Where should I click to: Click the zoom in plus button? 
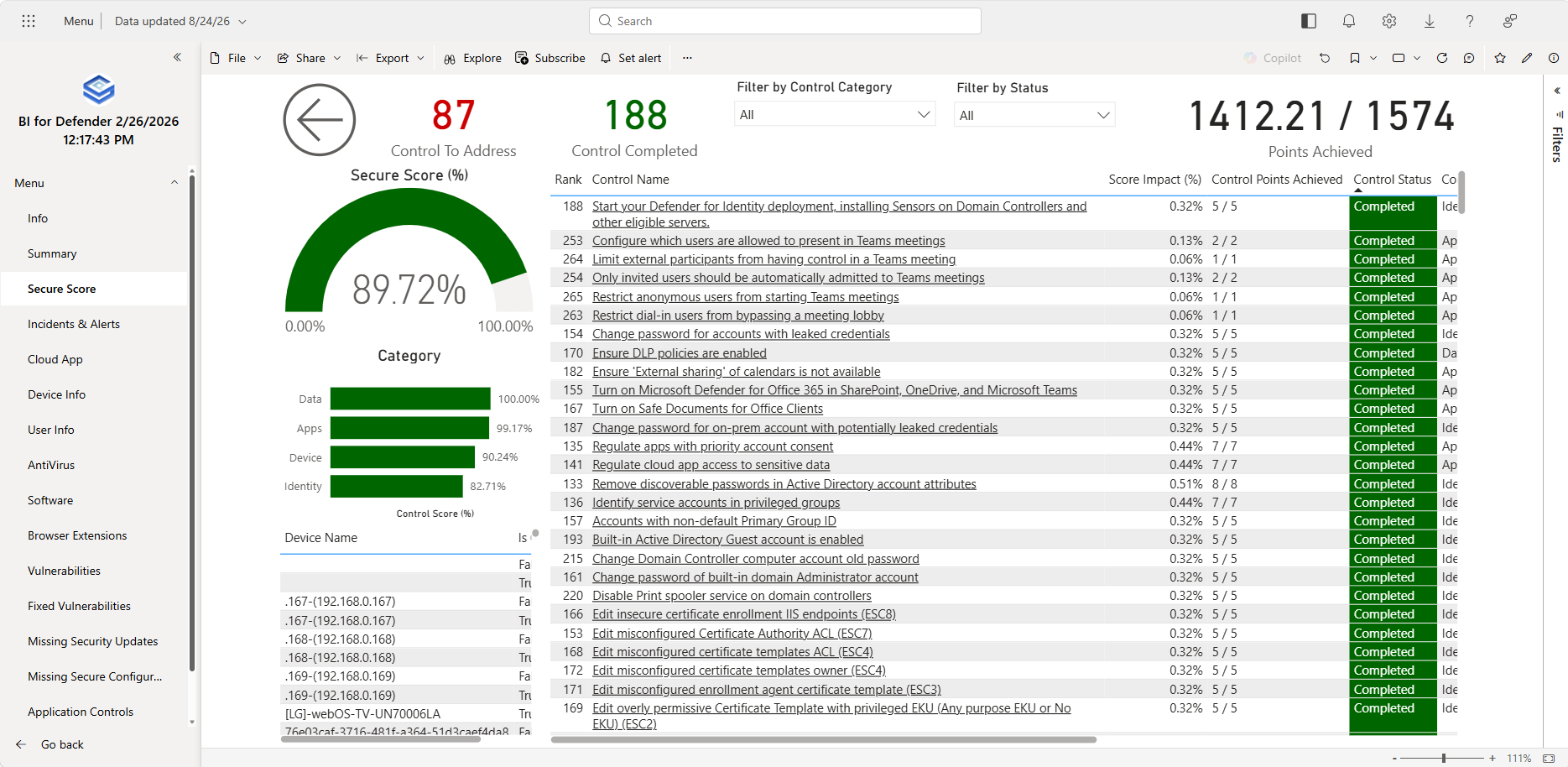[1492, 758]
